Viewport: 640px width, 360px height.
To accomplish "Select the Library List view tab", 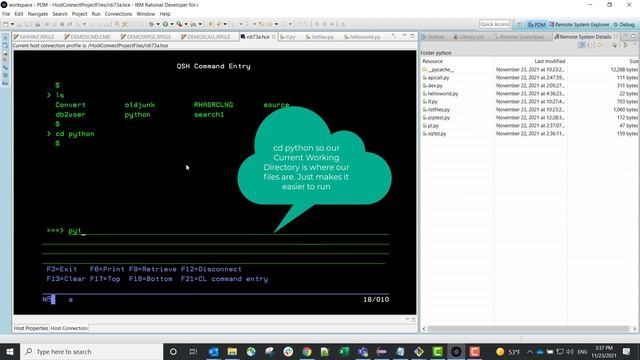I will [469, 37].
